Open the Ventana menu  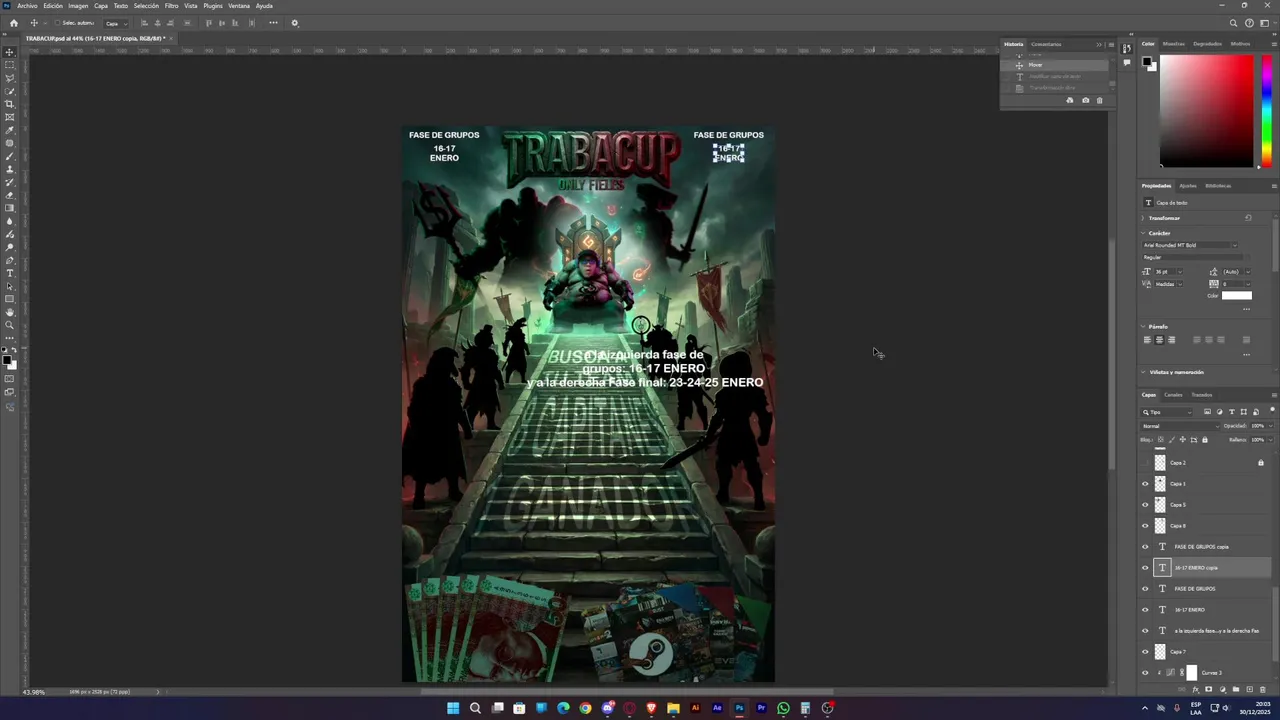tap(239, 6)
